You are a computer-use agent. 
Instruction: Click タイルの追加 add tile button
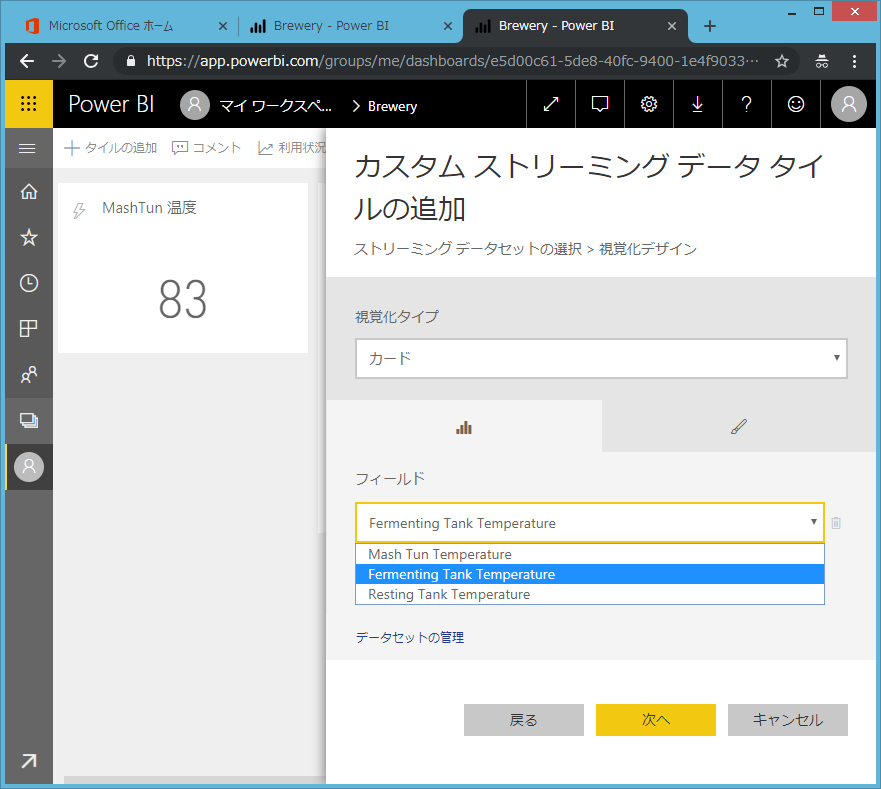111,148
